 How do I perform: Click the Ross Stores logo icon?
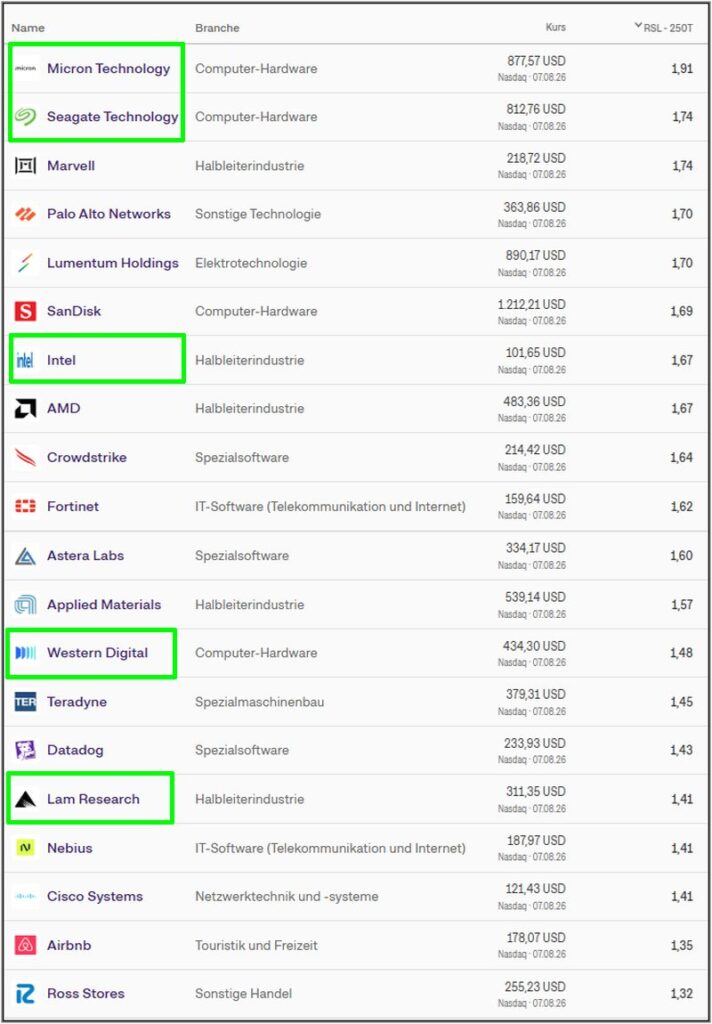tap(25, 994)
